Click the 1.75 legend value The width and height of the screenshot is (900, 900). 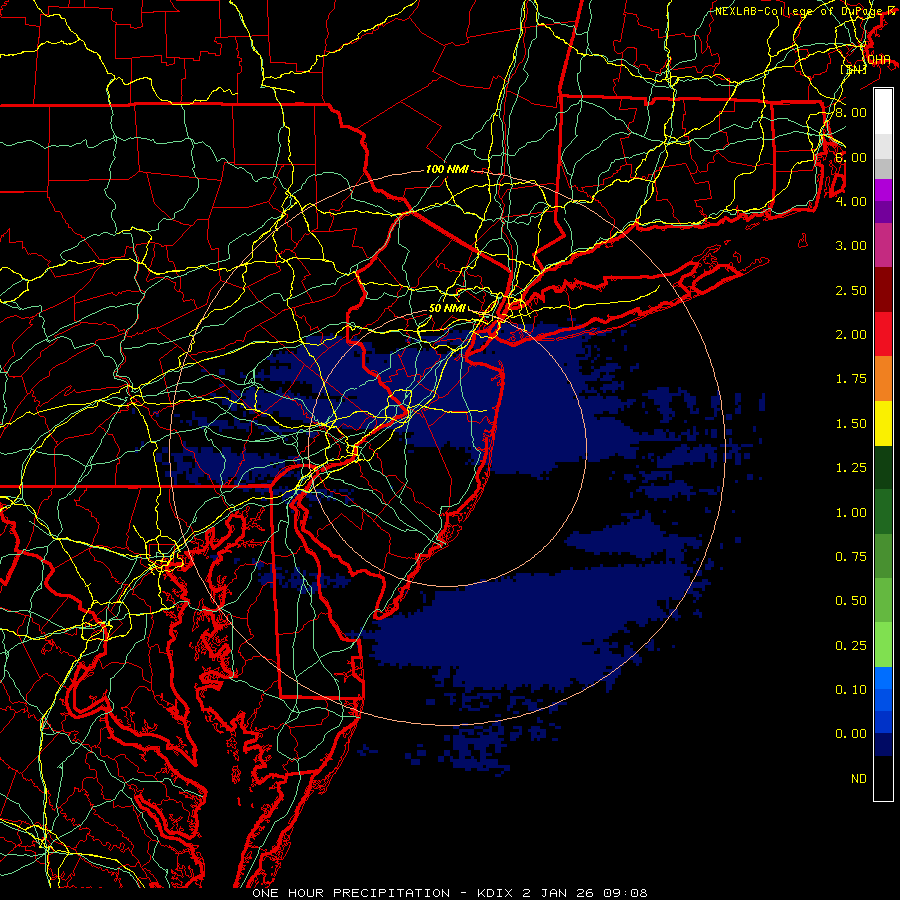(851, 379)
